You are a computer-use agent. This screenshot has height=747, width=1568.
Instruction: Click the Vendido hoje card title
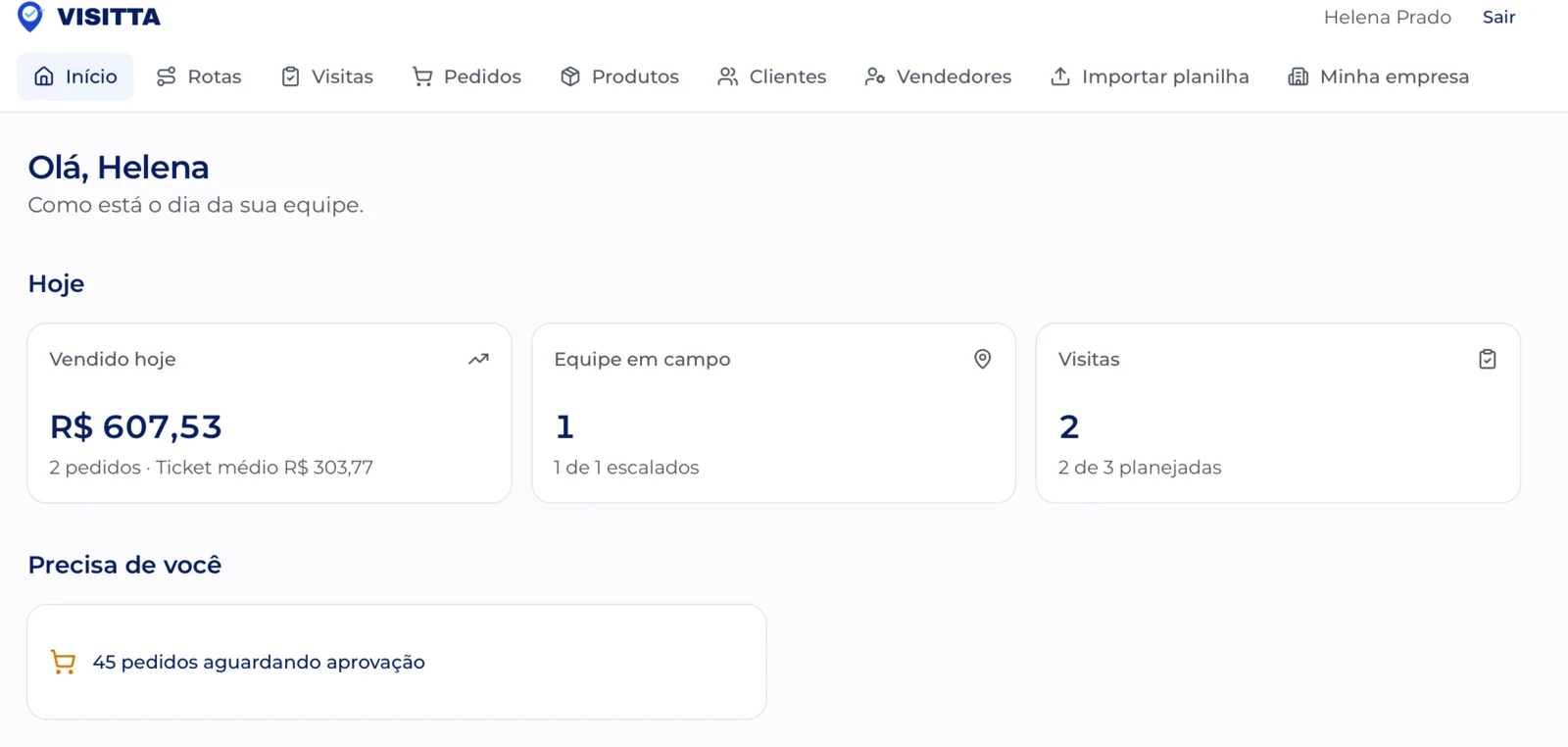113,360
